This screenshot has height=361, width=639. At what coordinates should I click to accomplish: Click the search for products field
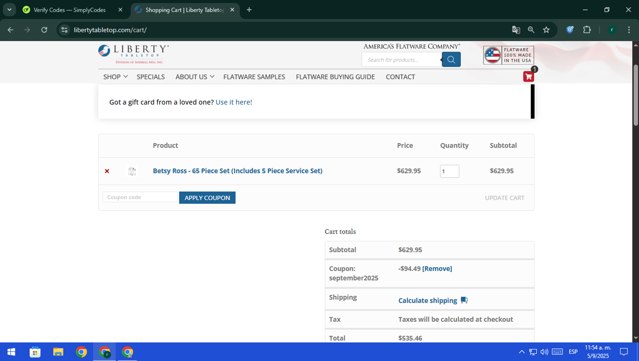pos(402,59)
